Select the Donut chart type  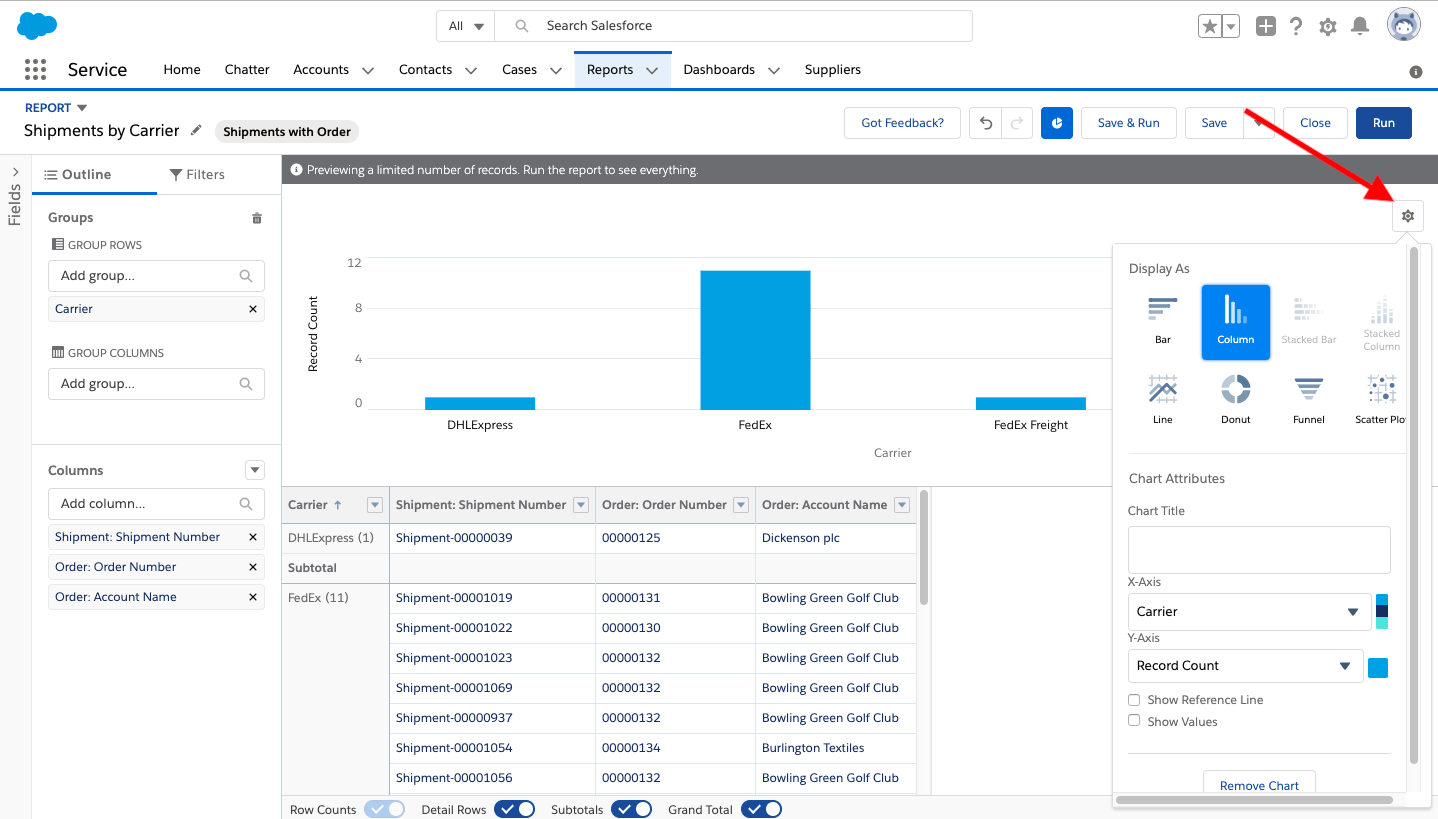1236,399
